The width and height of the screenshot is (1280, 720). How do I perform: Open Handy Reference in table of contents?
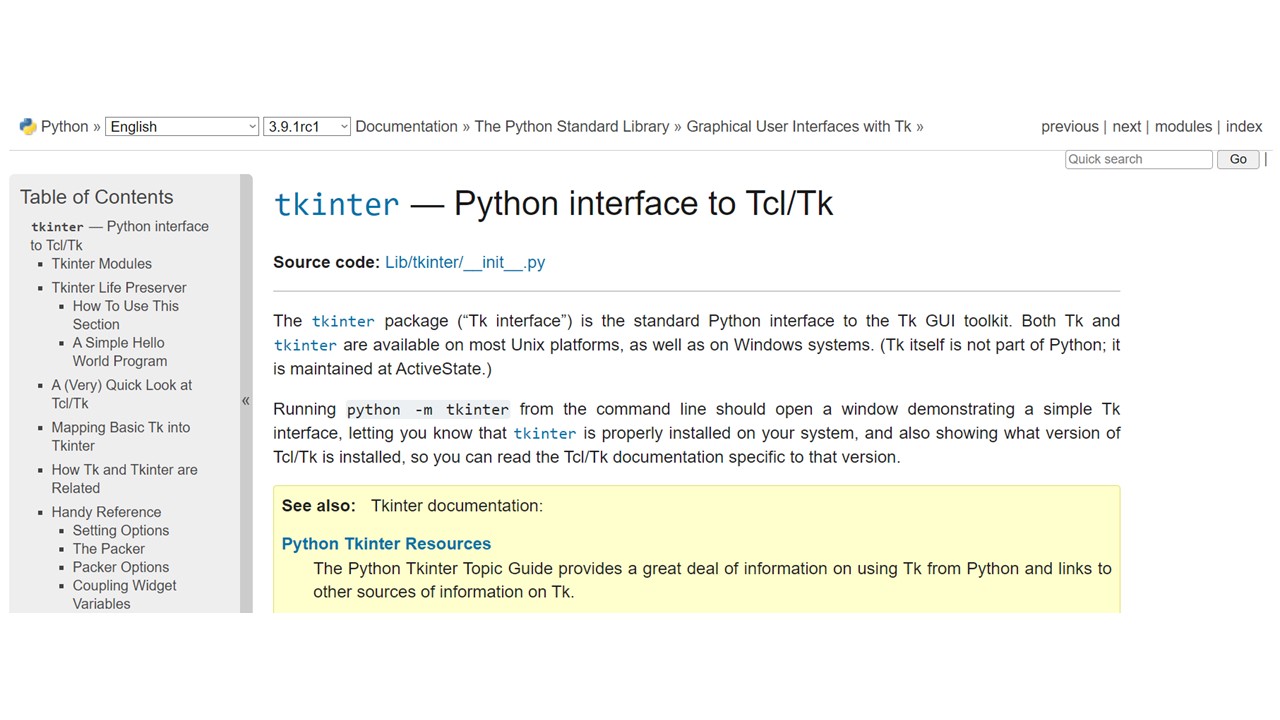[106, 512]
